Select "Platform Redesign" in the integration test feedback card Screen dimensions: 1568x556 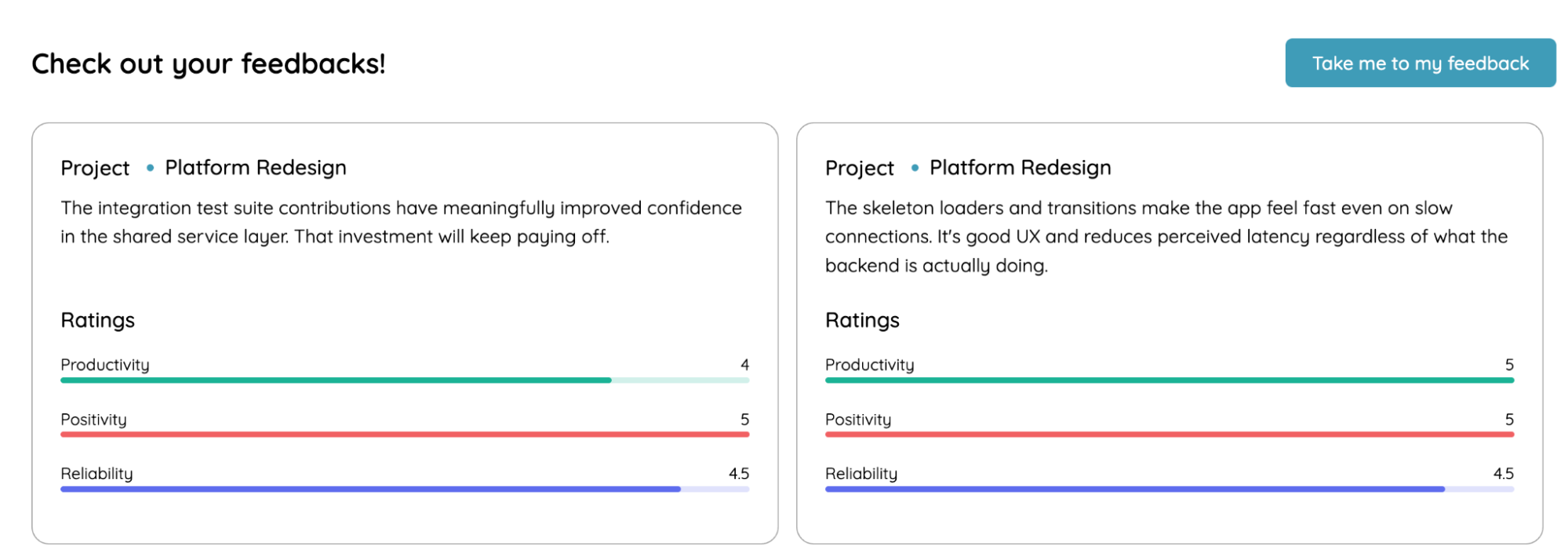pos(256,168)
